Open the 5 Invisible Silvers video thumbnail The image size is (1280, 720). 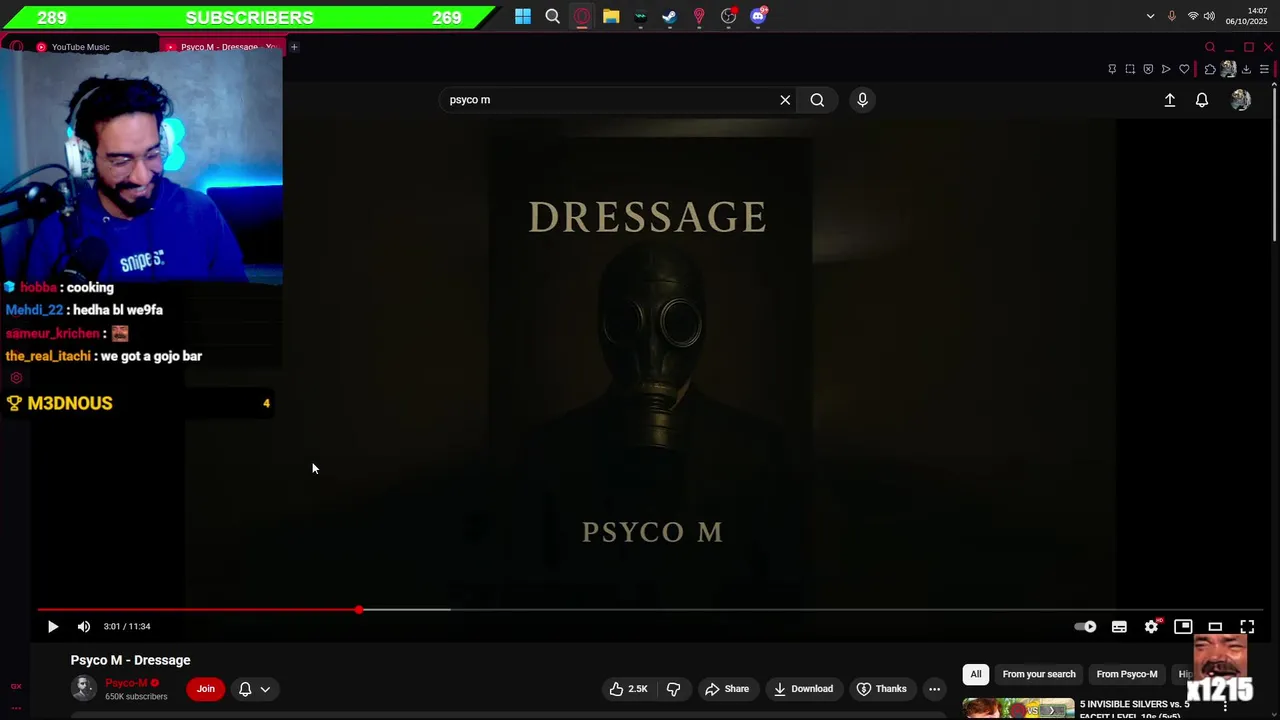1018,709
